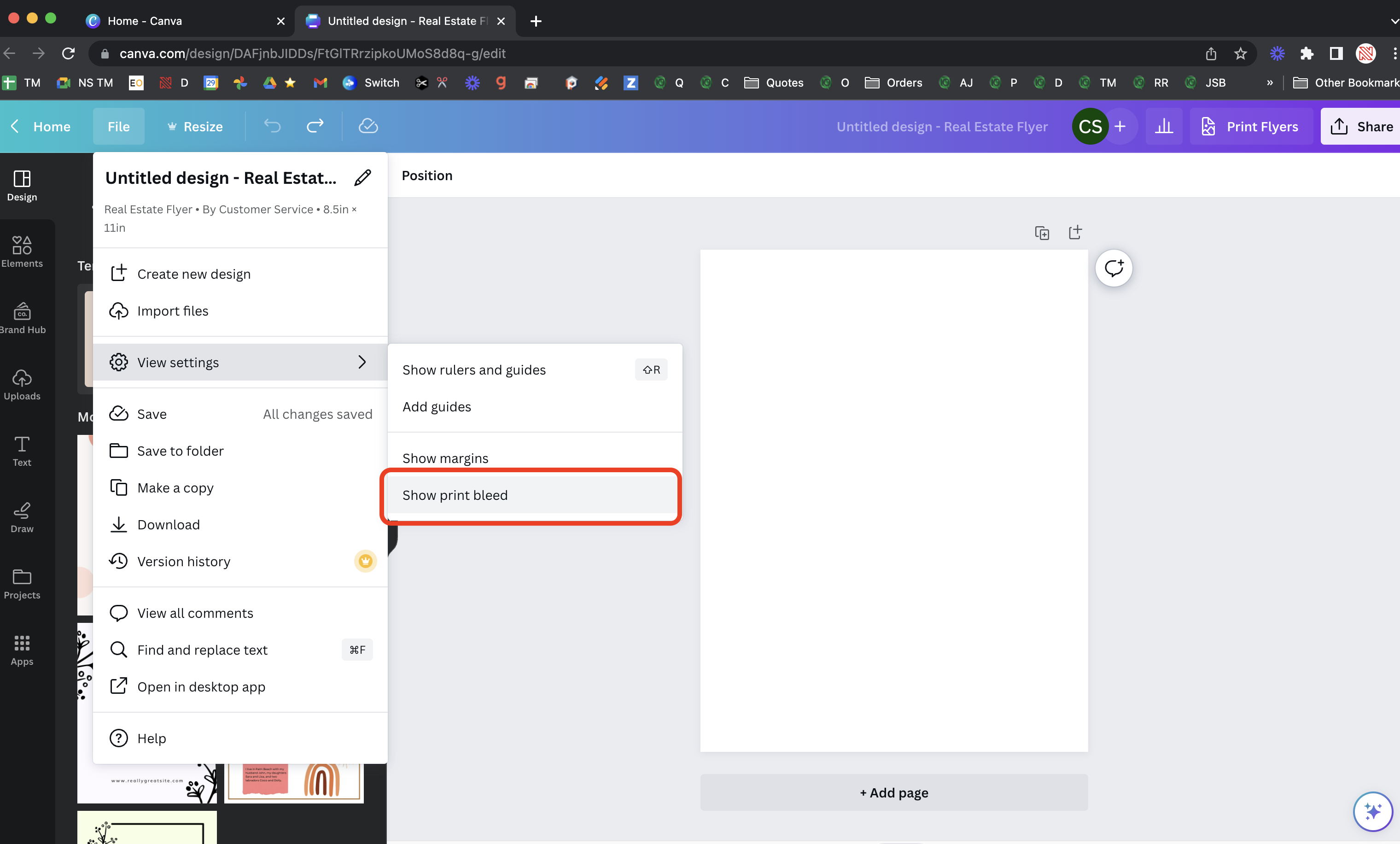This screenshot has height=844, width=1400.
Task: Select Import files
Action: [x=240, y=311]
